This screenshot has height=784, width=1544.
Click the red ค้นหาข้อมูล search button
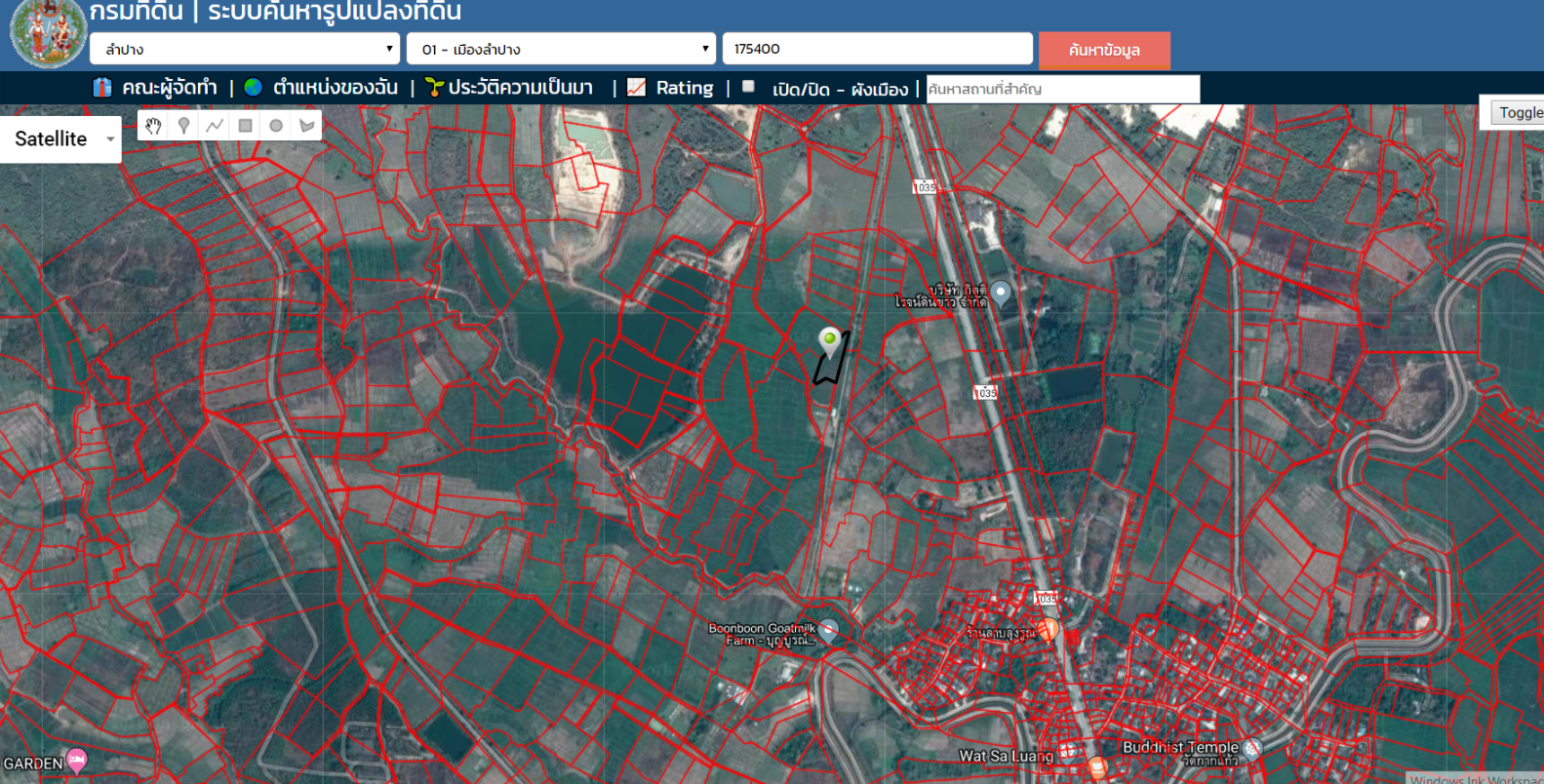pos(1104,50)
